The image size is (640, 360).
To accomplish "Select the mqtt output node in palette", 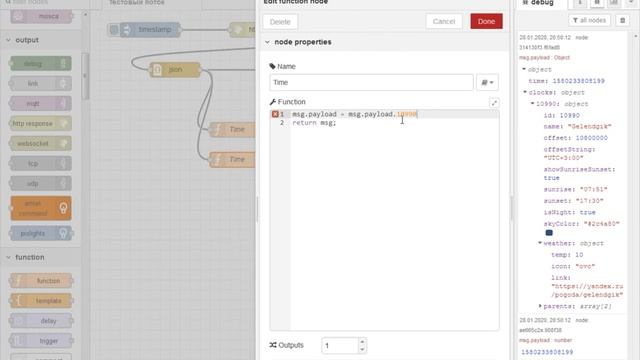I will 40,104.
